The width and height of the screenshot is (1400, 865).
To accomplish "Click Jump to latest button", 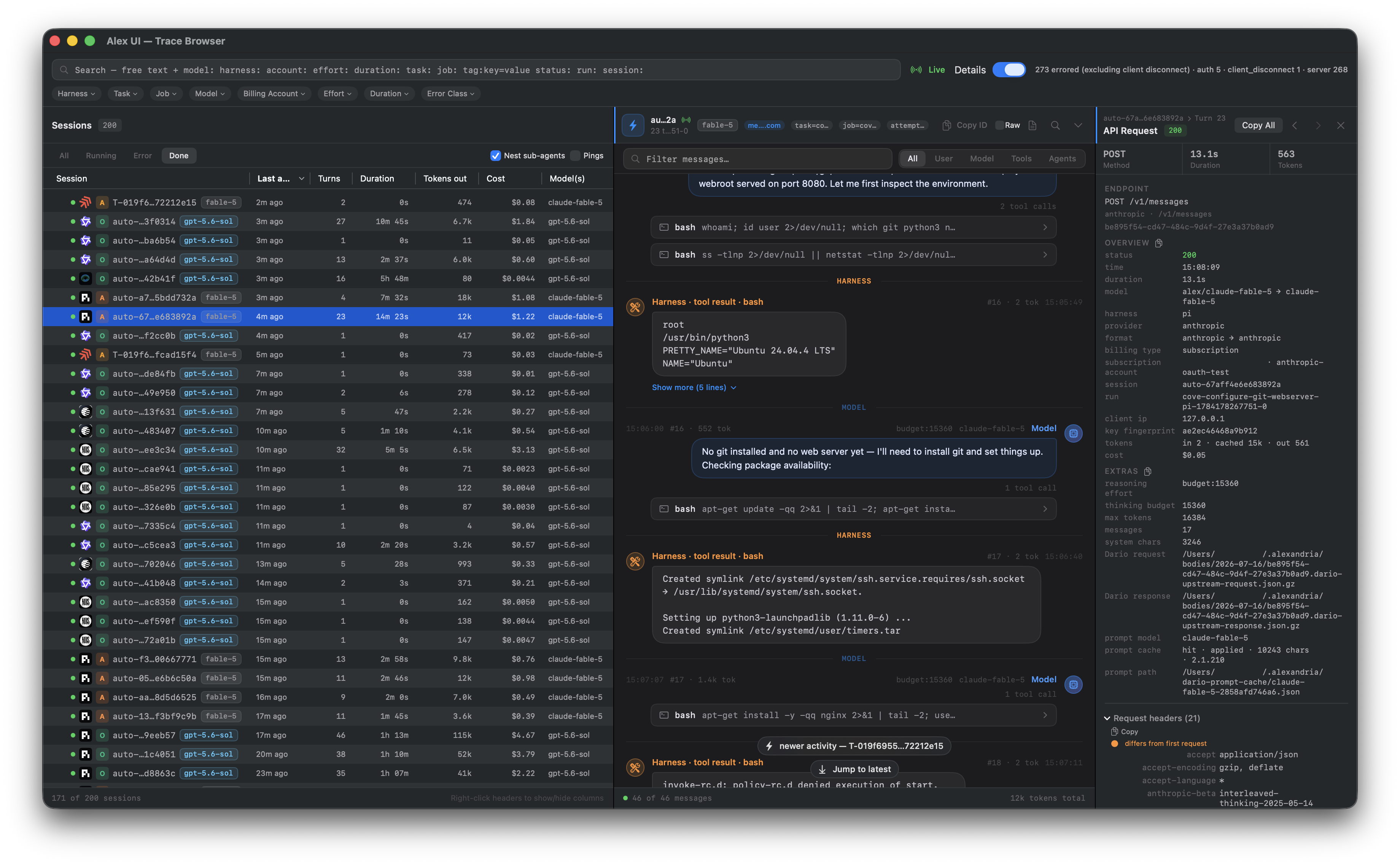I will (854, 769).
